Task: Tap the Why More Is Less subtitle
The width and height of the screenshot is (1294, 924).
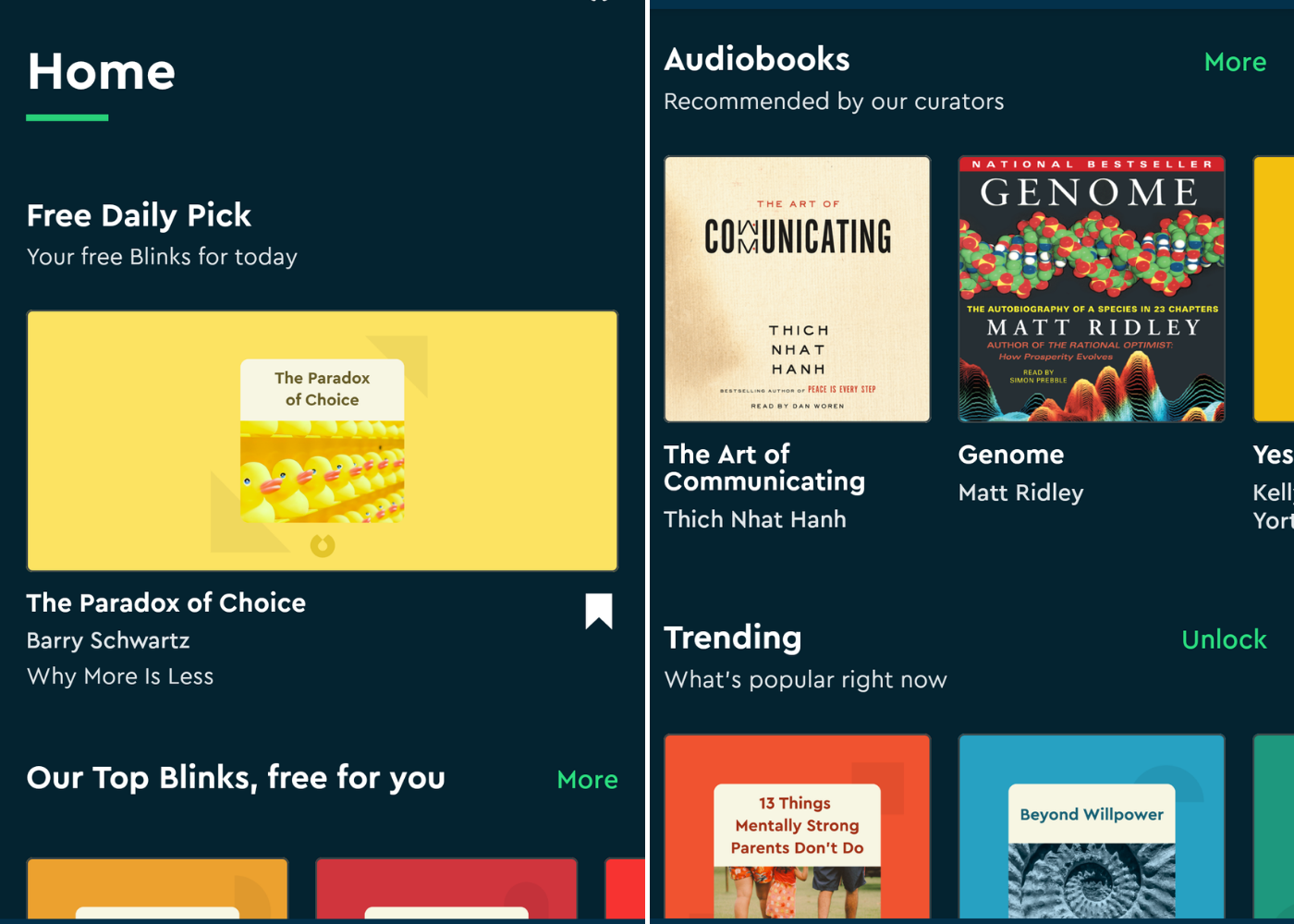Action: pyautogui.click(x=120, y=676)
